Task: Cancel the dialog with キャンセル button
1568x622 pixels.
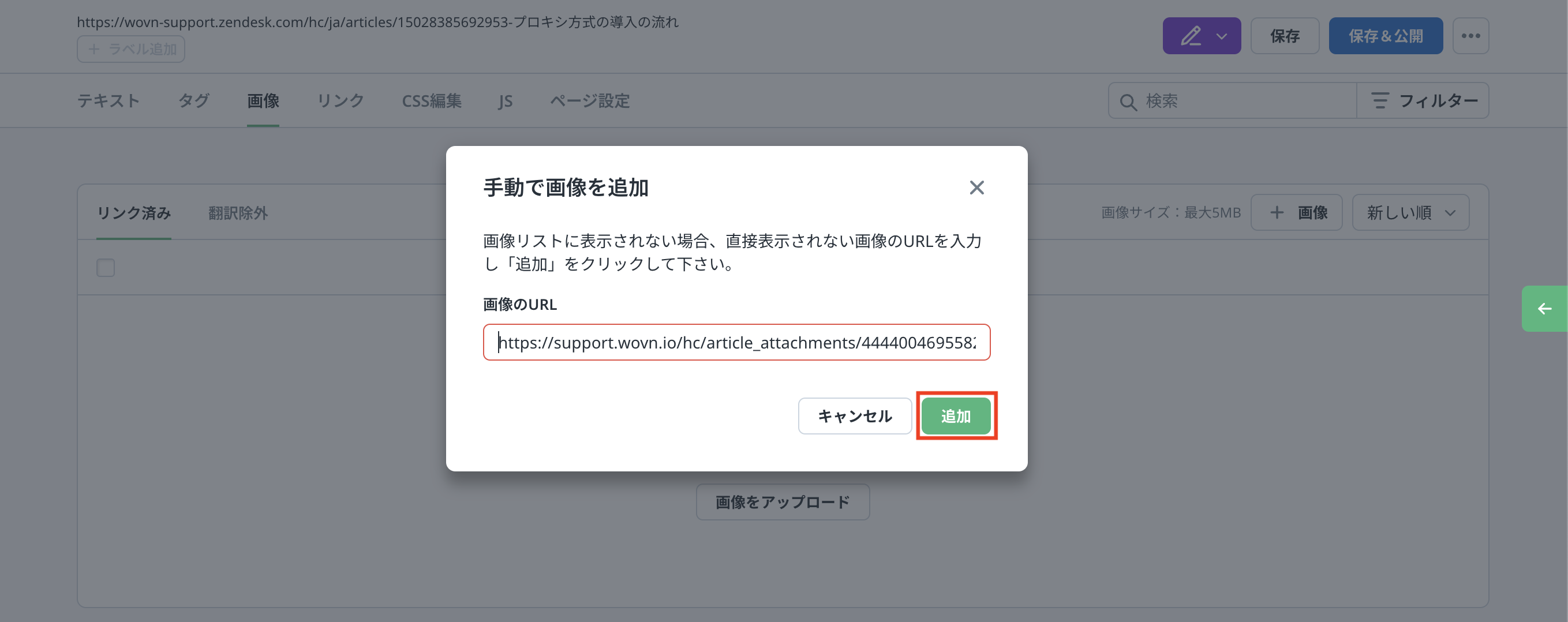Action: click(x=855, y=415)
